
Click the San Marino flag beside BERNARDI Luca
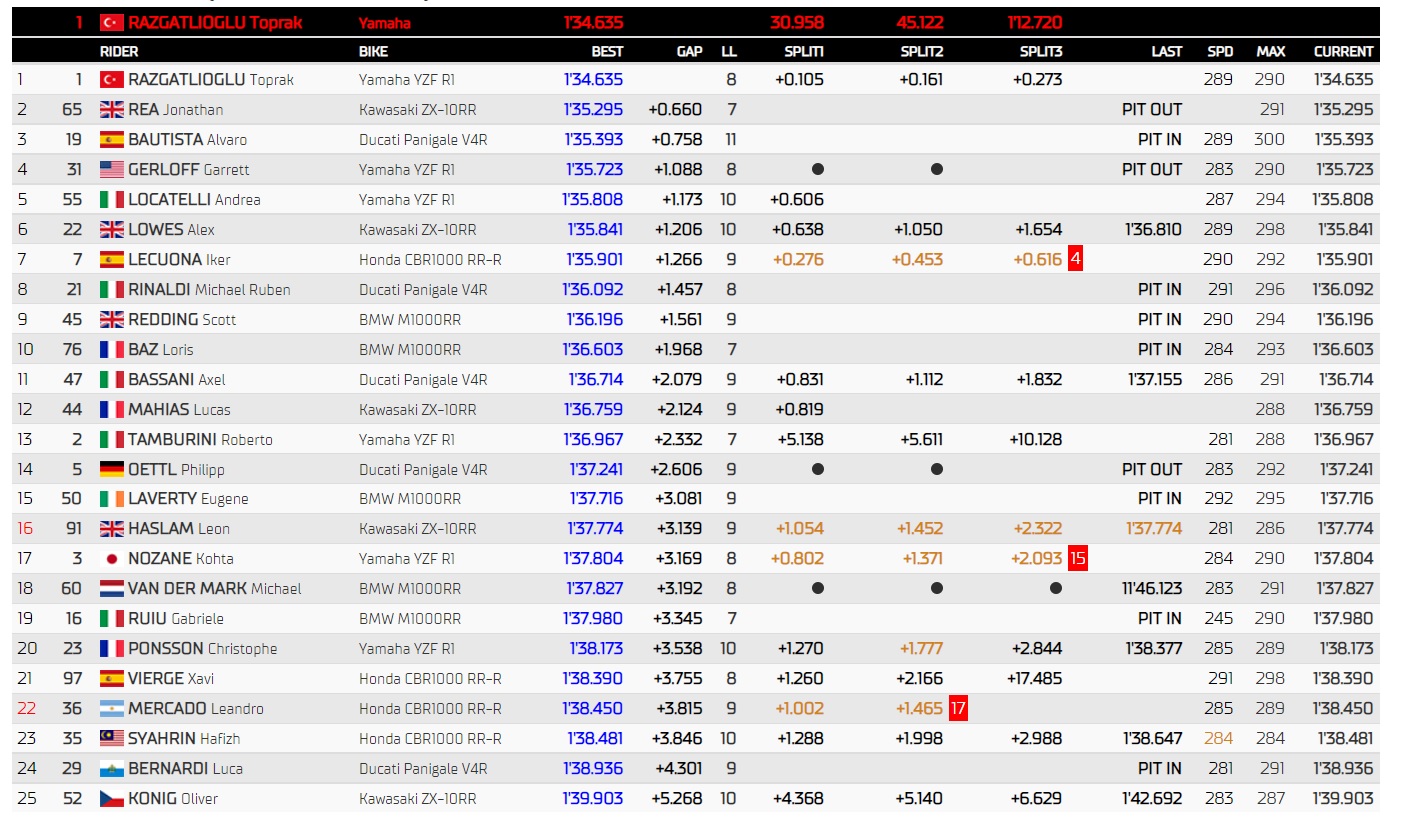coord(111,768)
